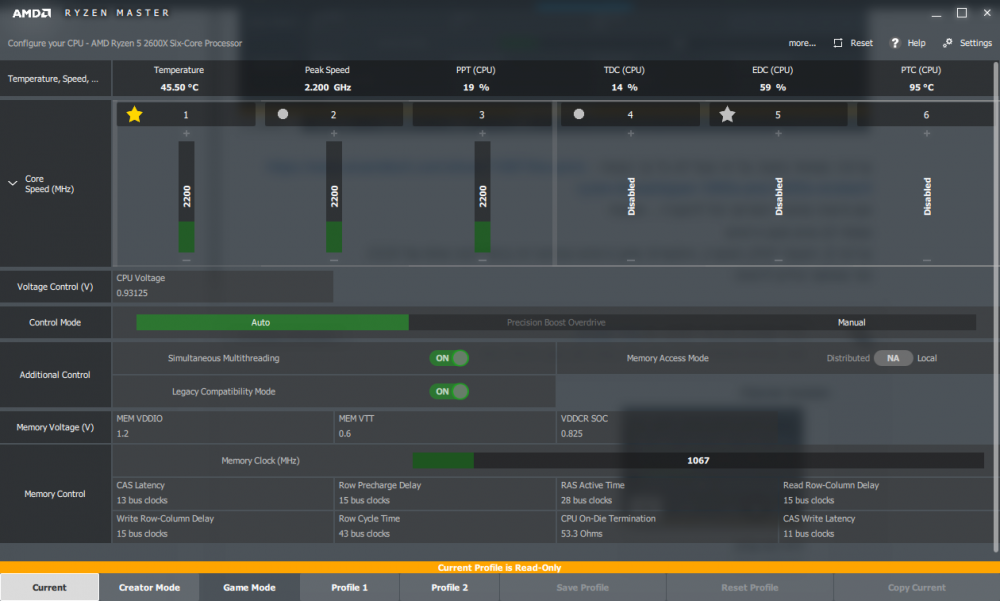Click the plus above disabled core 6
This screenshot has width=1000, height=601.
(927, 133)
